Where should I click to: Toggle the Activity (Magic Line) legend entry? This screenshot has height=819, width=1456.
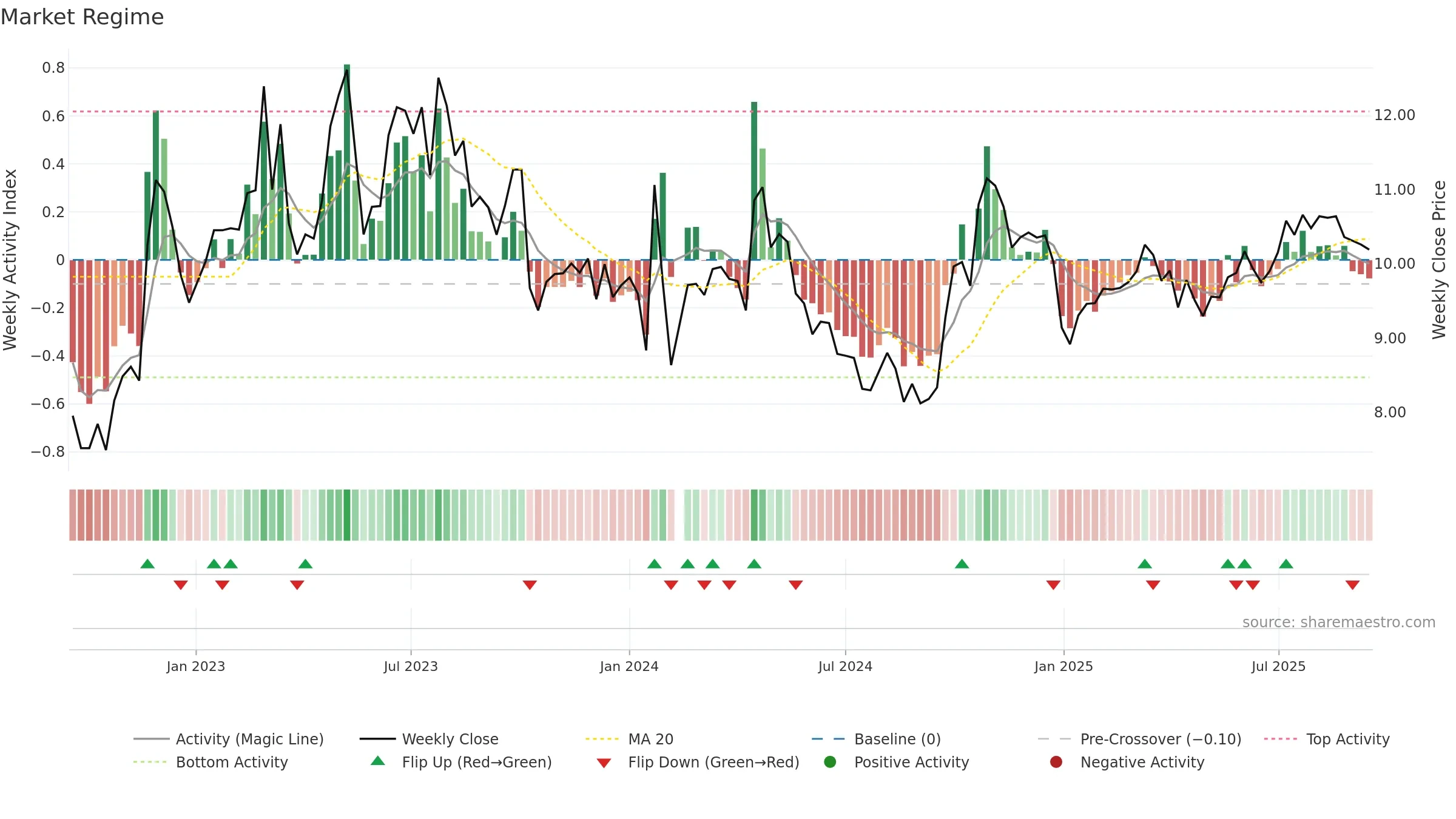click(229, 739)
